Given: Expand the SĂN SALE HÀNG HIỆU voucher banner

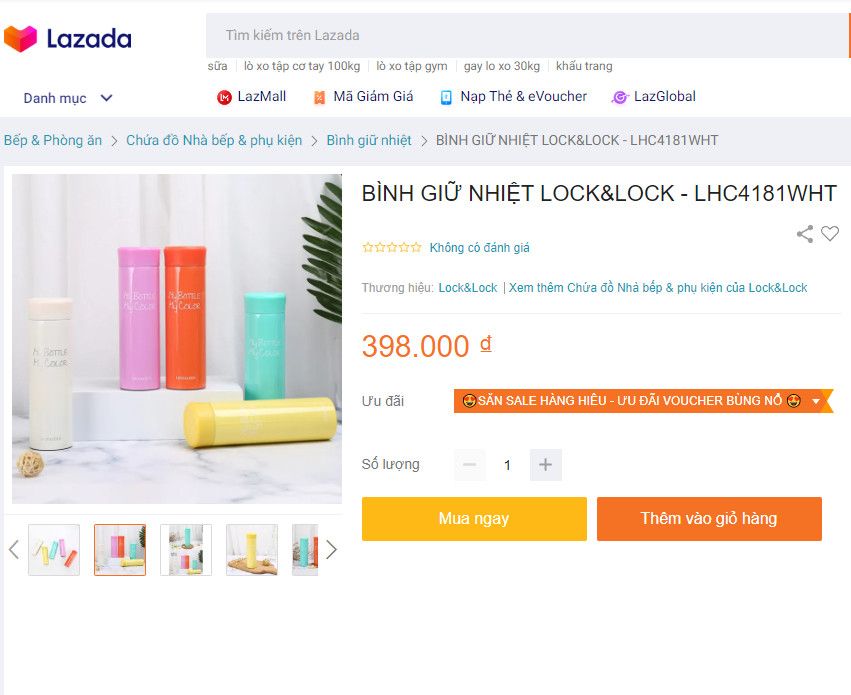Looking at the screenshot, I should pyautogui.click(x=816, y=401).
